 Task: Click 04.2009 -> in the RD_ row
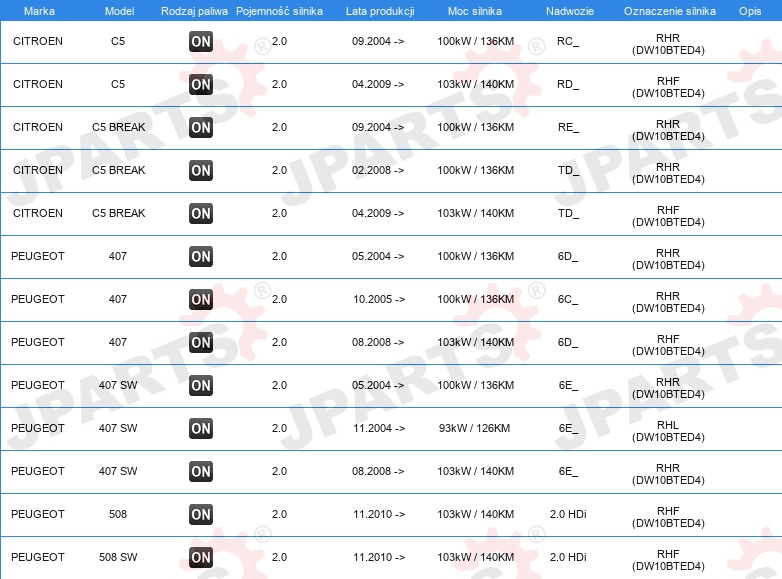(378, 84)
